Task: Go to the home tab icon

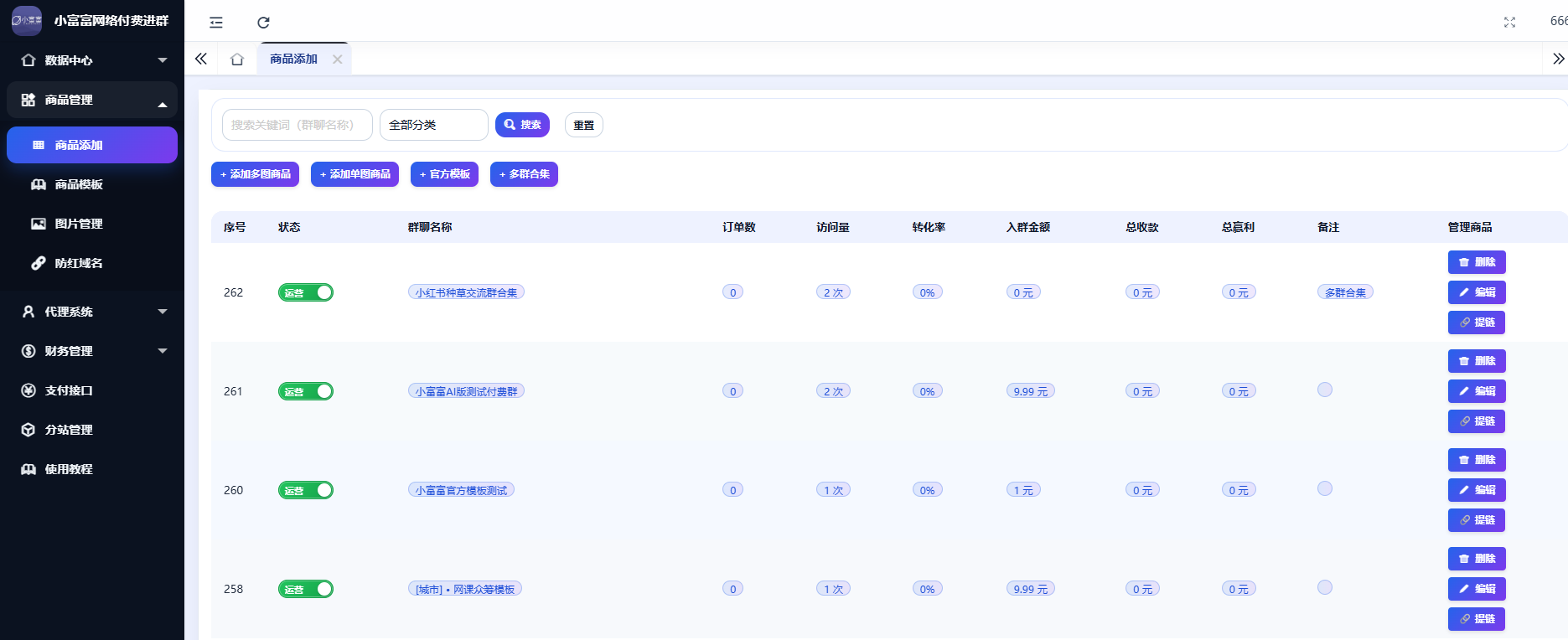Action: point(237,59)
